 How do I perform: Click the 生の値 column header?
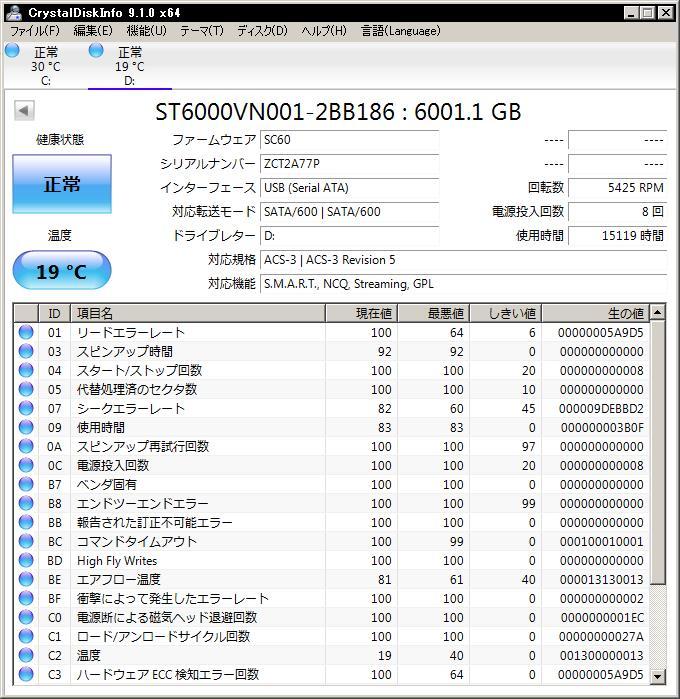pos(596,313)
